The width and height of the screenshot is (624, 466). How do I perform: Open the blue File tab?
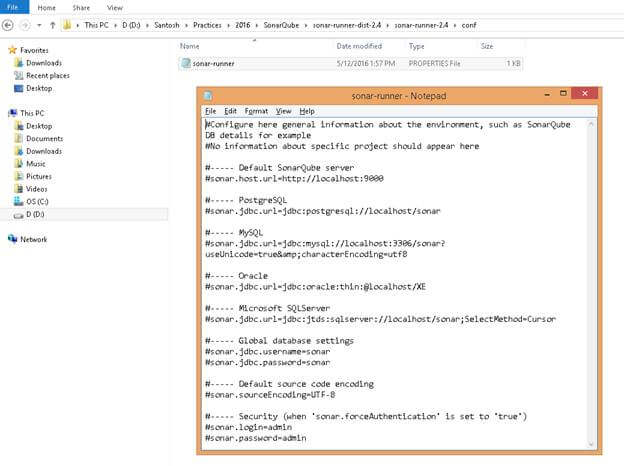(x=12, y=6)
